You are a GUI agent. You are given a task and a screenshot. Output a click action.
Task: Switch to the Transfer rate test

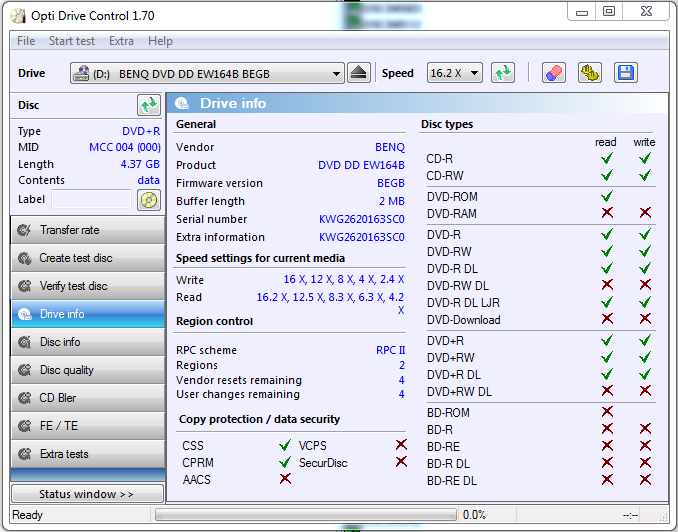click(88, 230)
